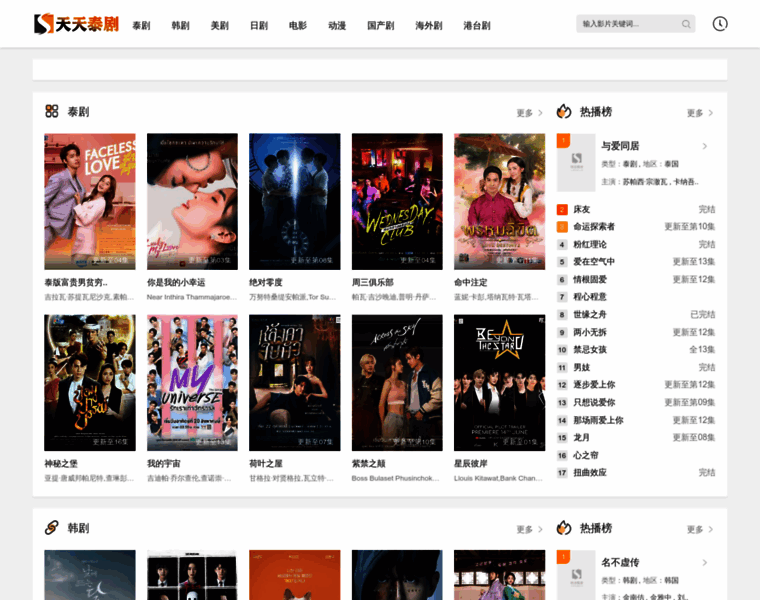The width and height of the screenshot is (760, 600).
Task: Open 更多 for the 泰剧 section
Action: 529,113
